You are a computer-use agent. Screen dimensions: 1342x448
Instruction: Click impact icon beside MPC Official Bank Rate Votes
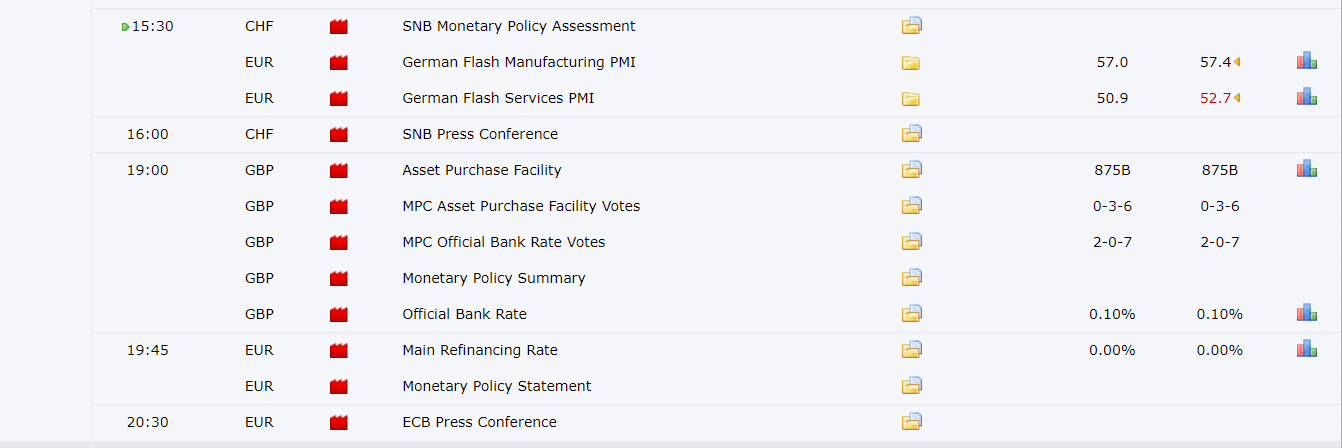[339, 242]
